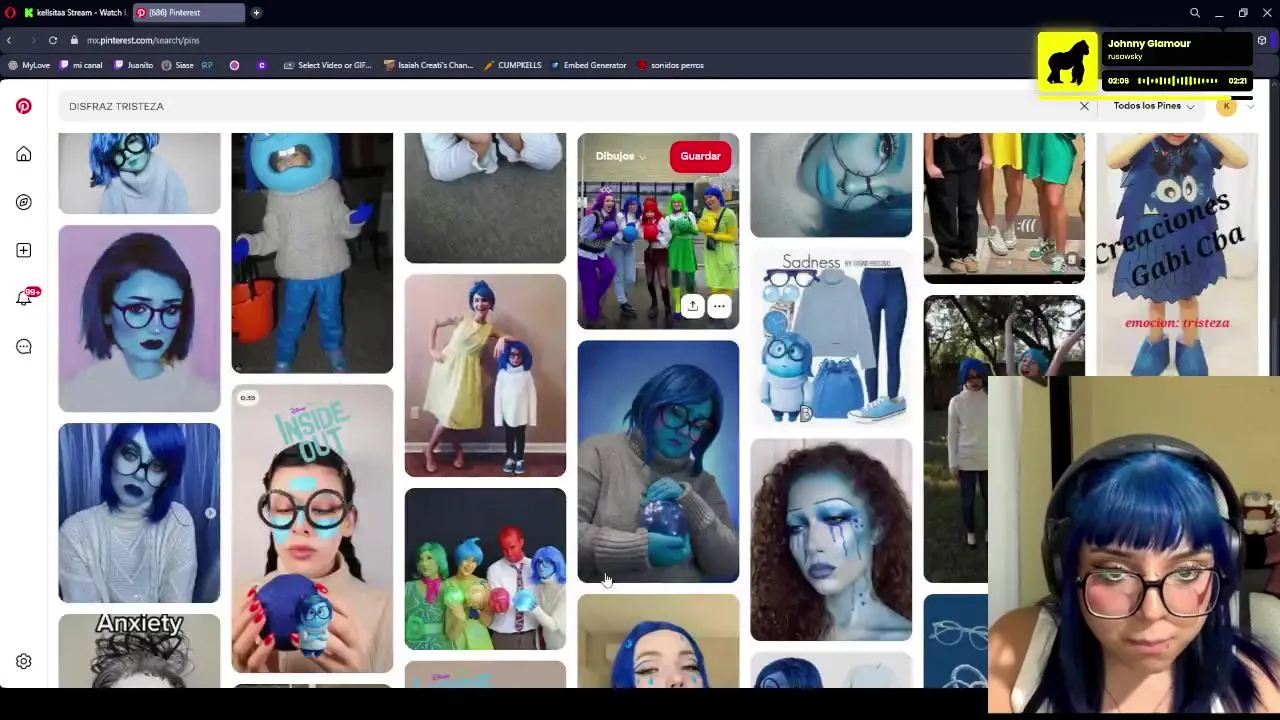Open the 'sonidos perros' bookmark
Screen dimensions: 1280x720
click(x=670, y=65)
